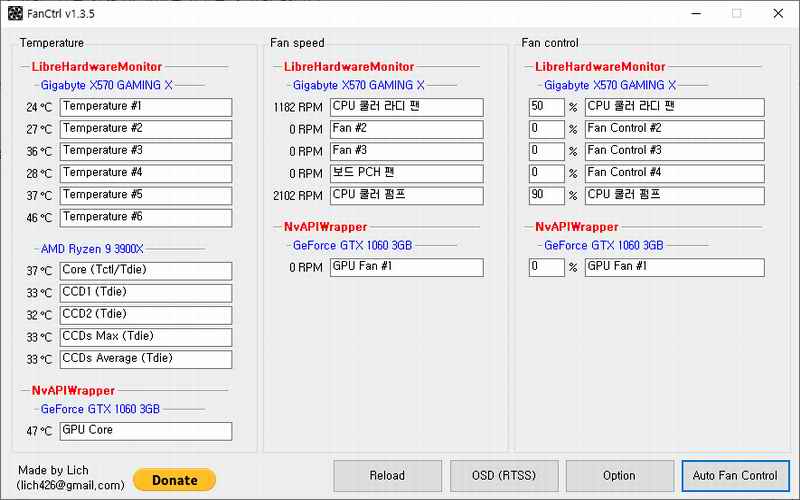Click the CPU 쿨러 라디 팬 fan speed field
The width and height of the screenshot is (800, 500).
tap(406, 107)
